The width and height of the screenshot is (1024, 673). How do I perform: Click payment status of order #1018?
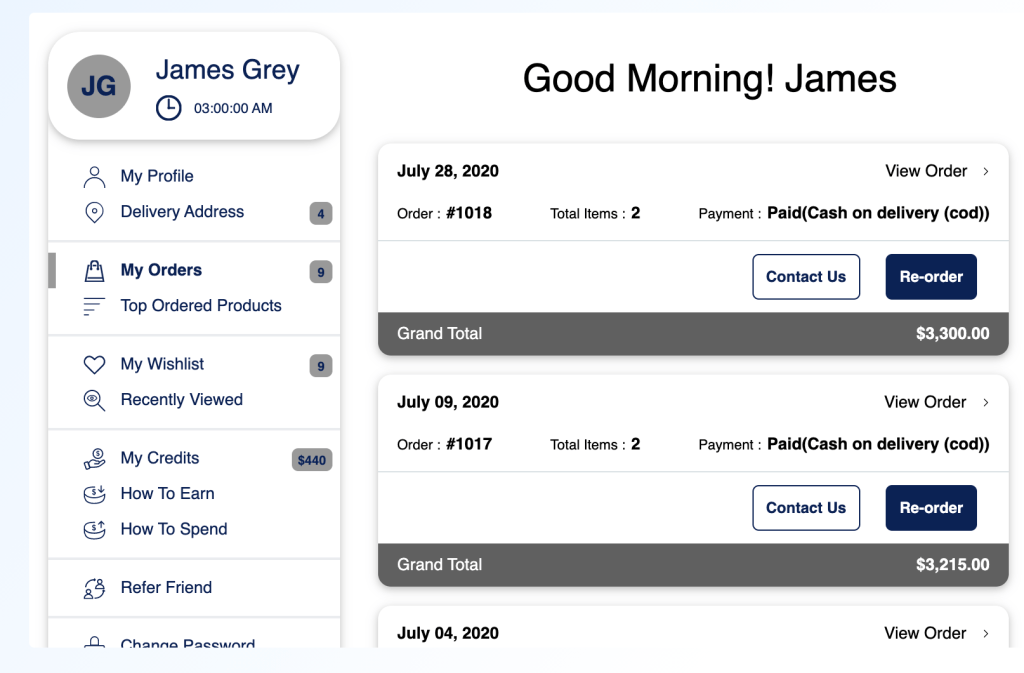(x=878, y=213)
